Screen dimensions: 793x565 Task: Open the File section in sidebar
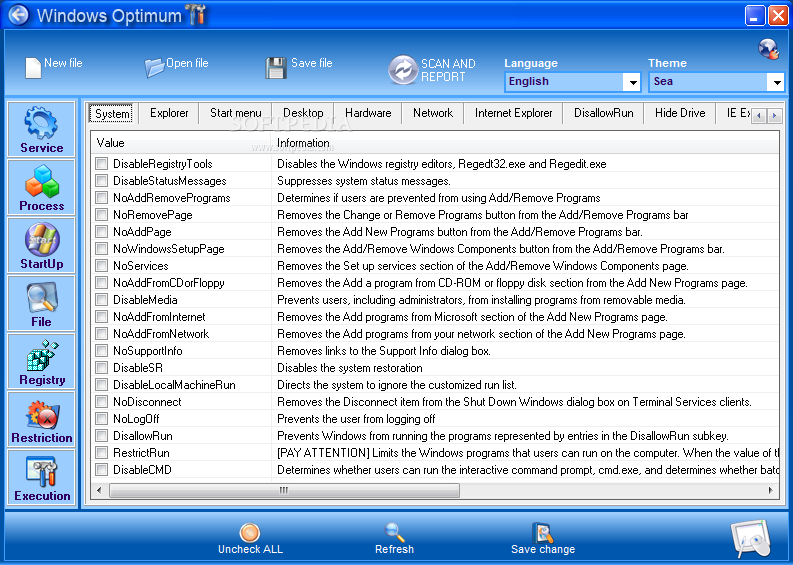click(41, 303)
